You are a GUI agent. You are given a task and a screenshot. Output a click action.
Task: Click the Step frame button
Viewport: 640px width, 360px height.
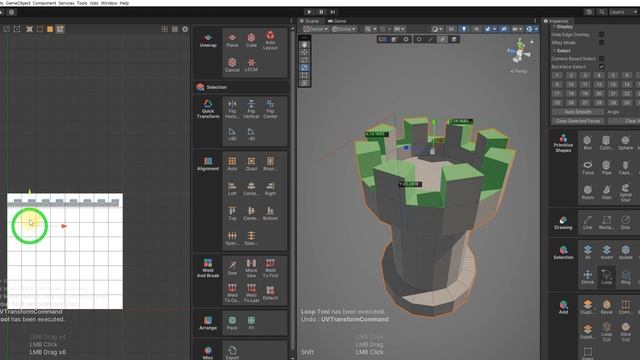[333, 12]
